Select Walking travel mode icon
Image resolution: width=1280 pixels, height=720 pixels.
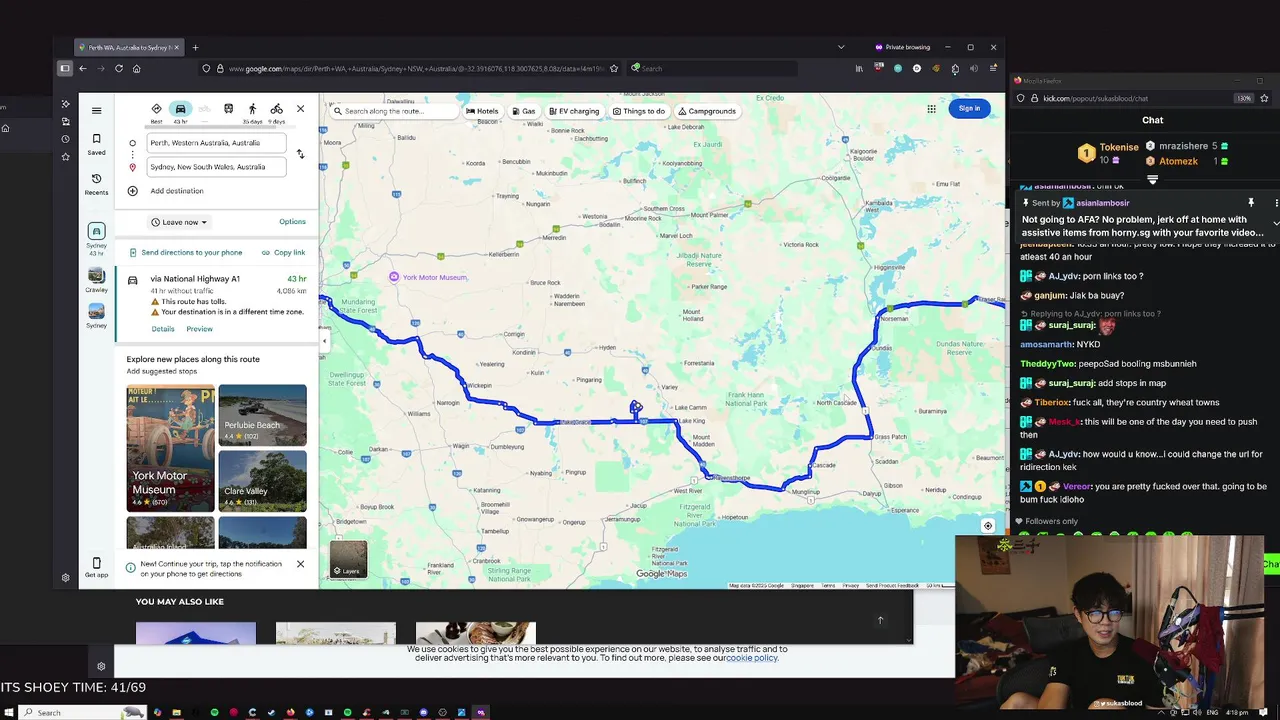[252, 109]
